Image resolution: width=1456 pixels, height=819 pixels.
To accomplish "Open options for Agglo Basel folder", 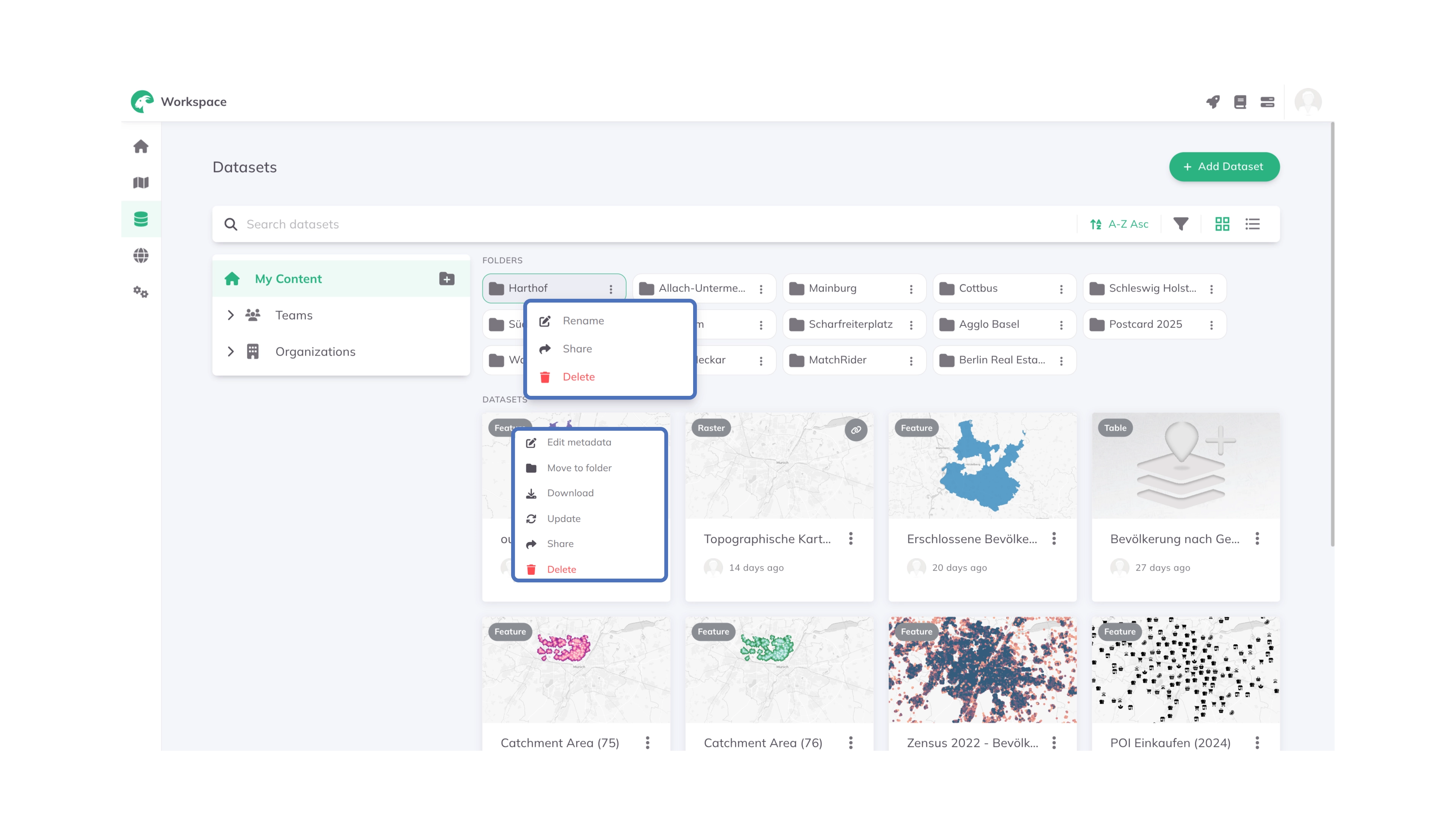I will pos(1061,325).
